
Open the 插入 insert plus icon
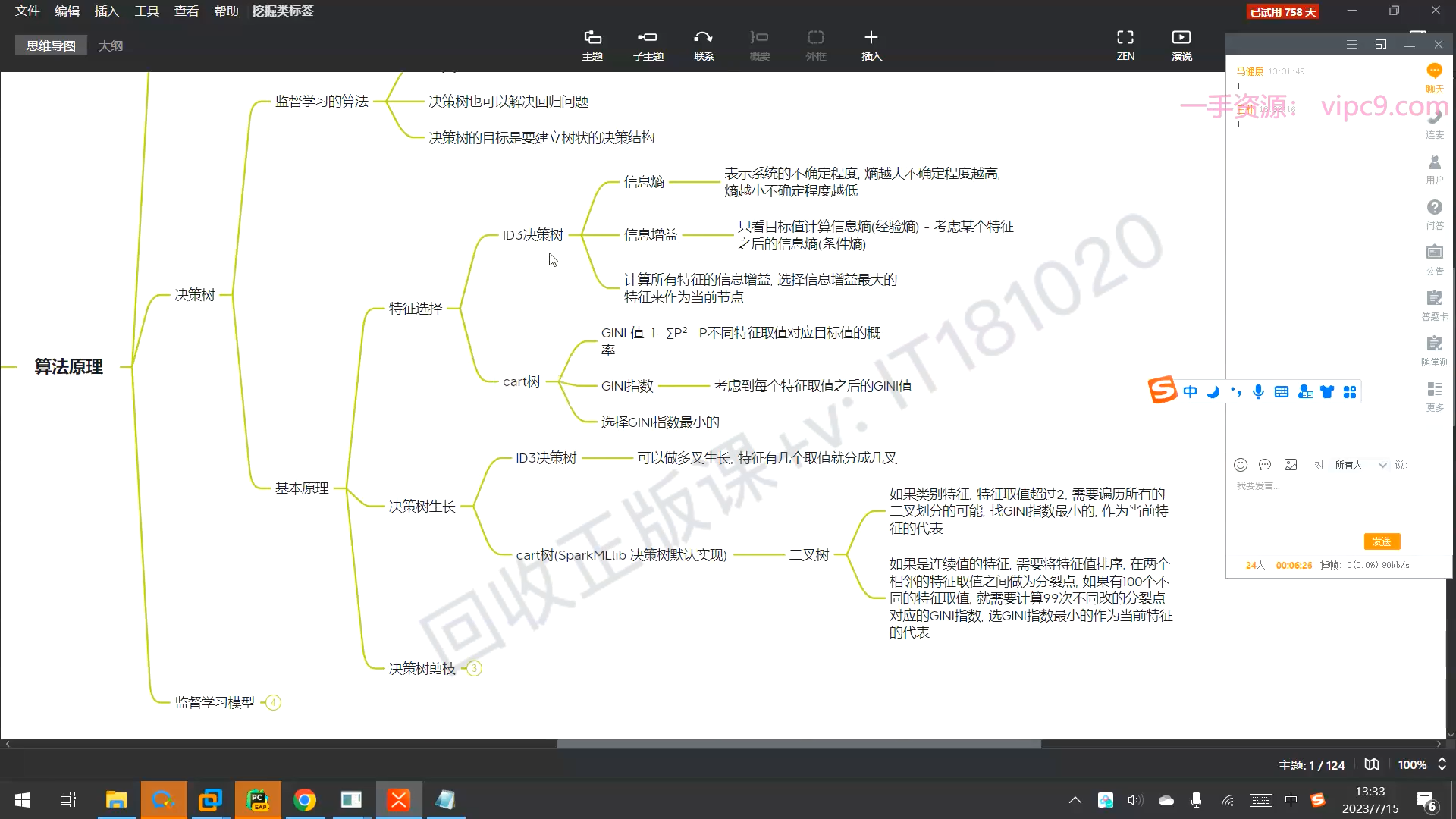pos(871,38)
